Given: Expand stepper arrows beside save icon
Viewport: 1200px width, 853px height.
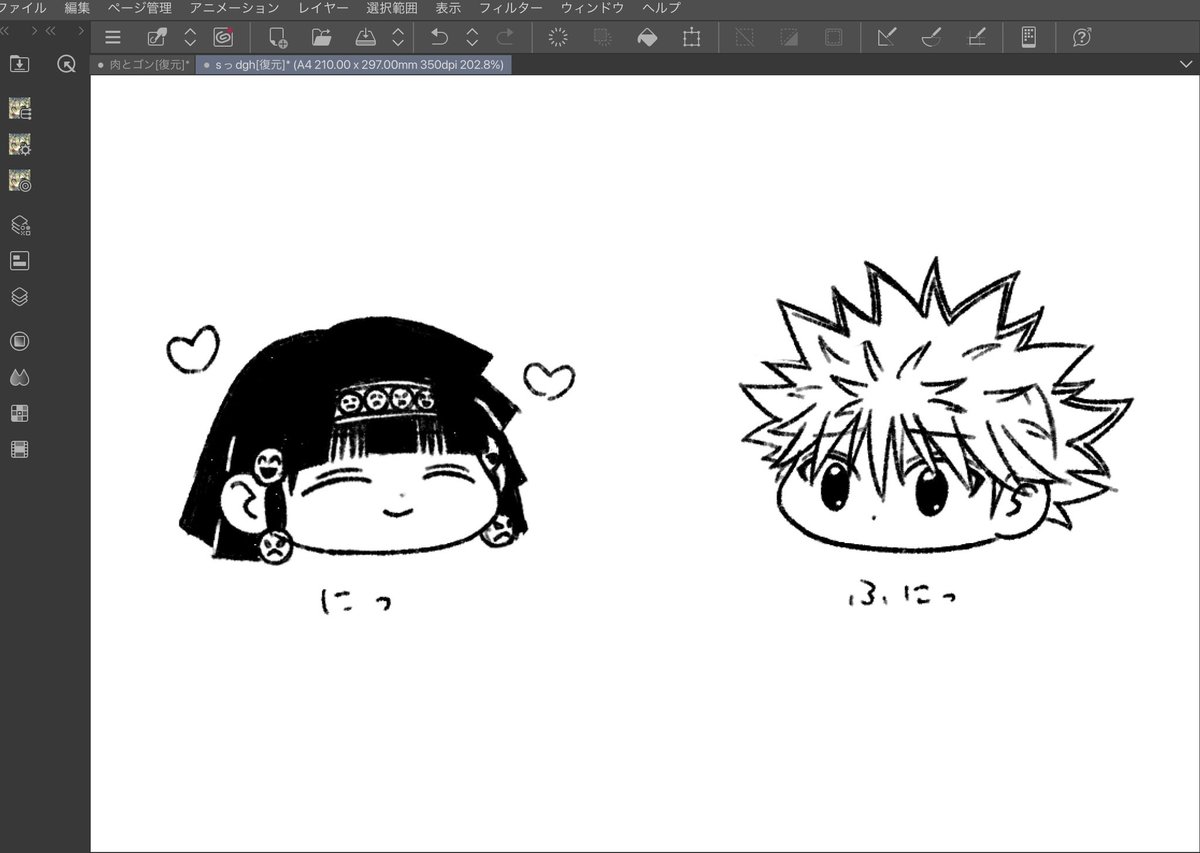Looking at the screenshot, I should point(398,38).
